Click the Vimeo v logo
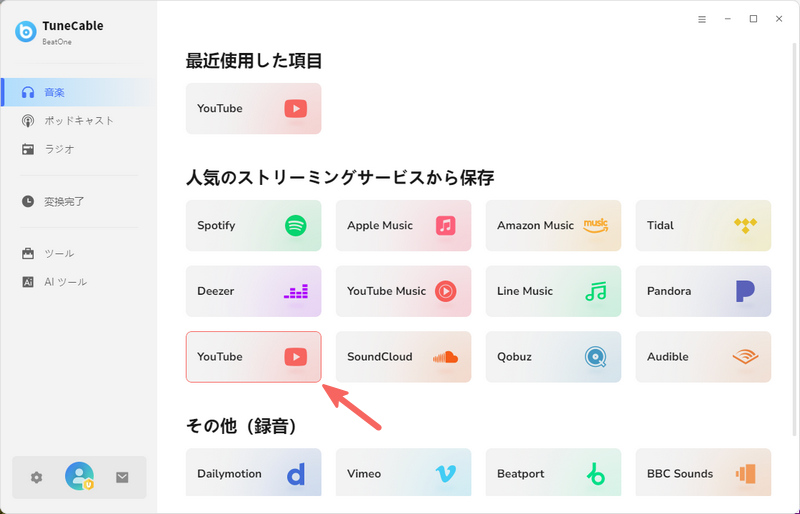 (445, 474)
